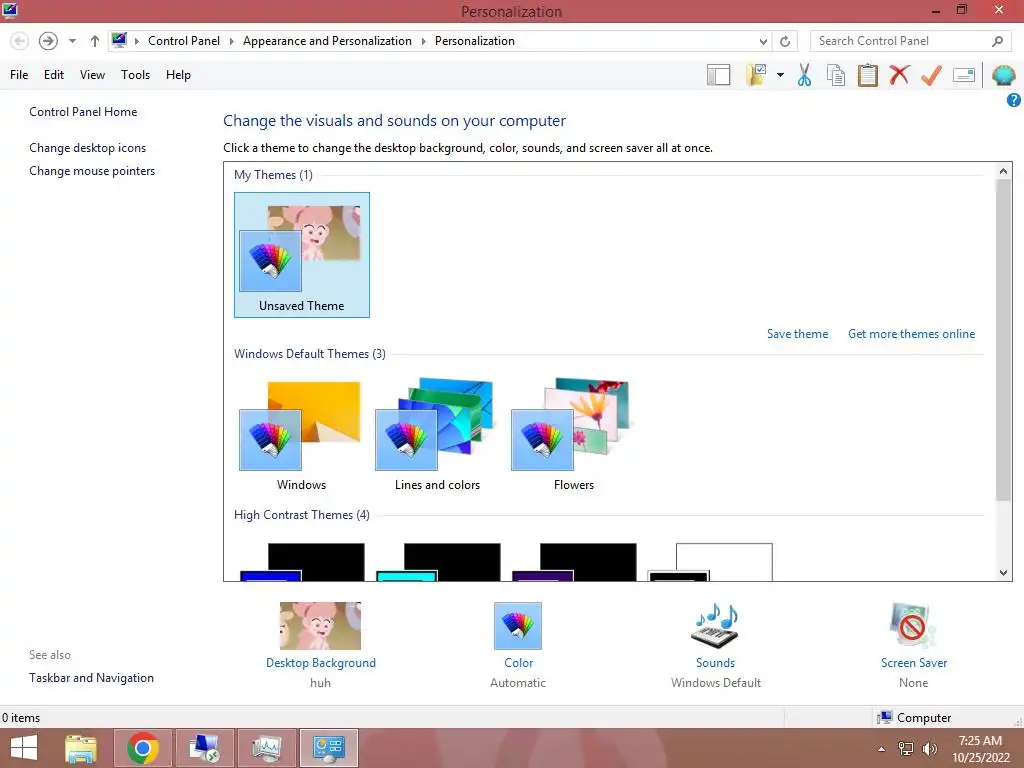Open Help via the blue question mark

pyautogui.click(x=1014, y=100)
